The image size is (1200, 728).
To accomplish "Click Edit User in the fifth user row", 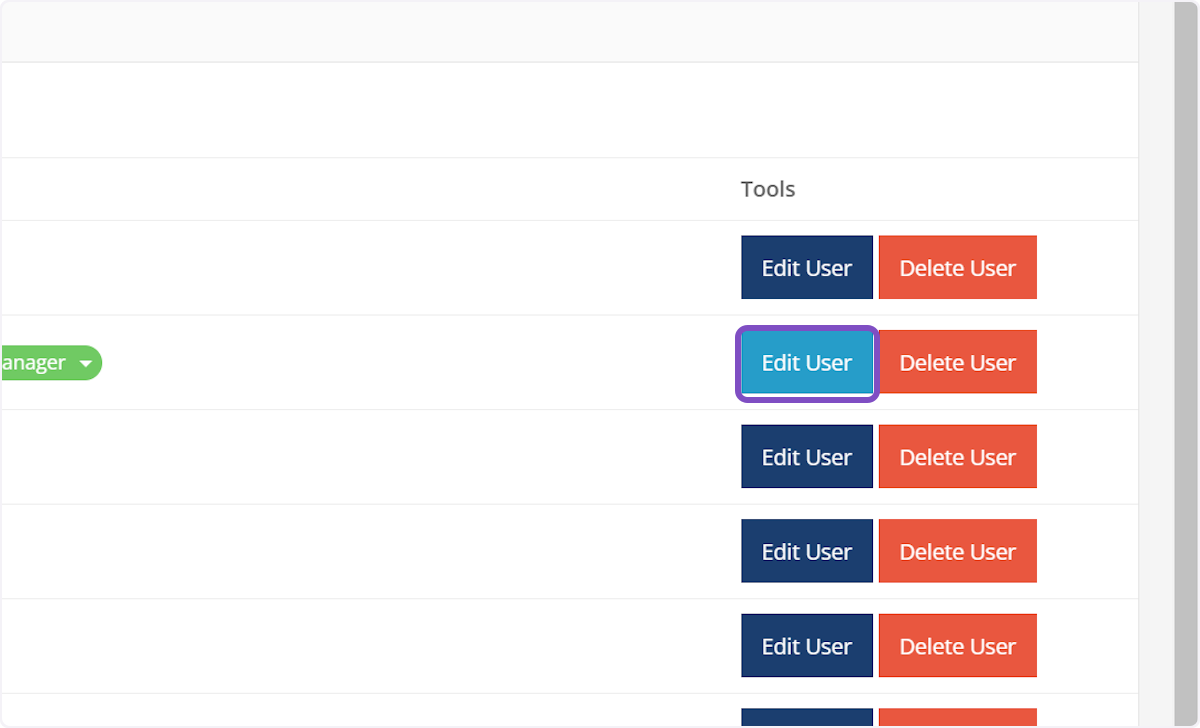I will [806, 645].
